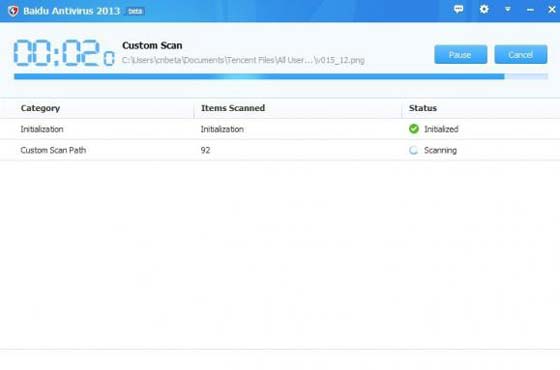The height and width of the screenshot is (370, 560).
Task: Click the Scanning spinner icon
Action: pos(414,150)
